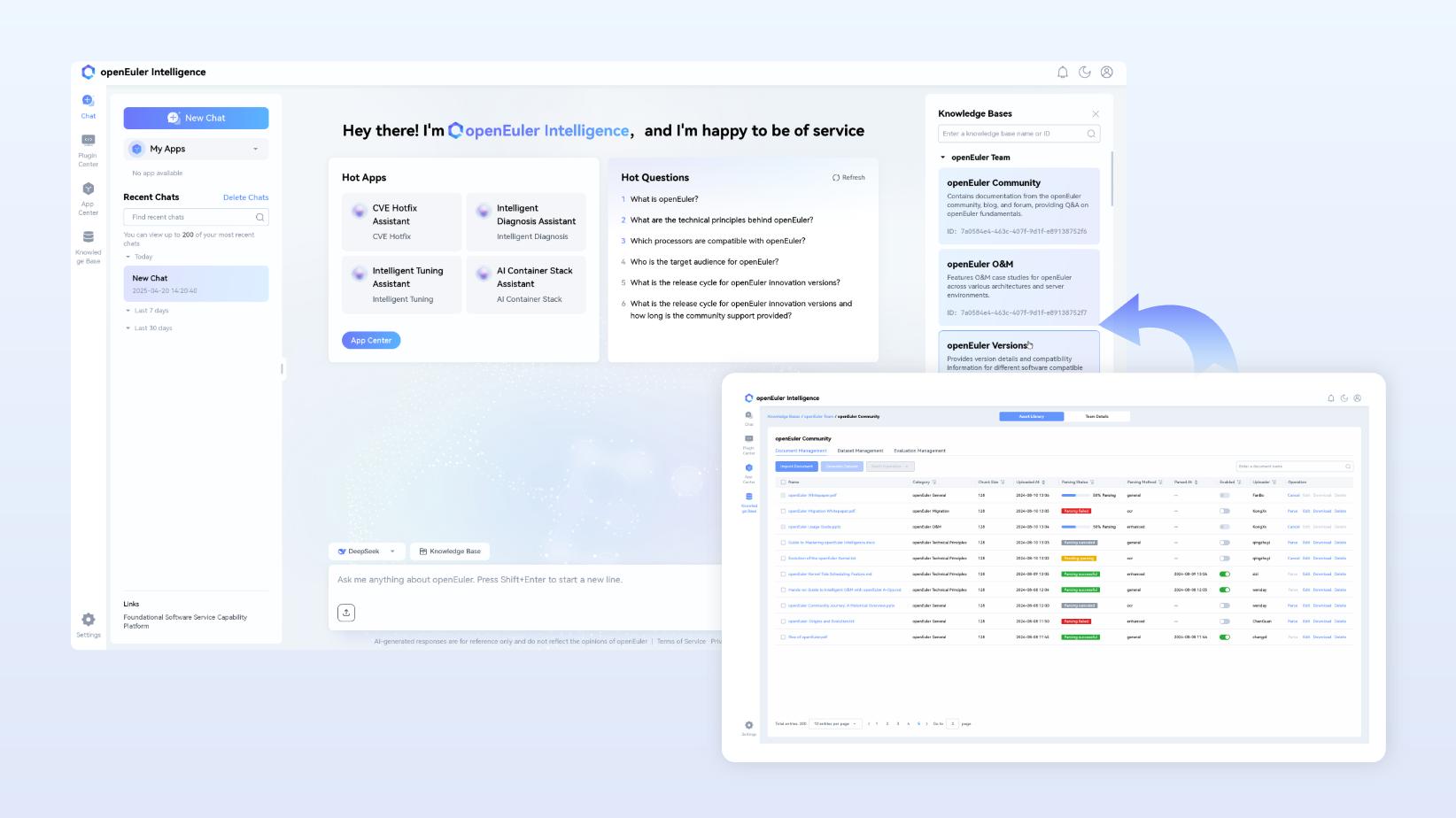Open App Center icon in main window sidebar
The image size is (1456, 818).
[x=88, y=189]
